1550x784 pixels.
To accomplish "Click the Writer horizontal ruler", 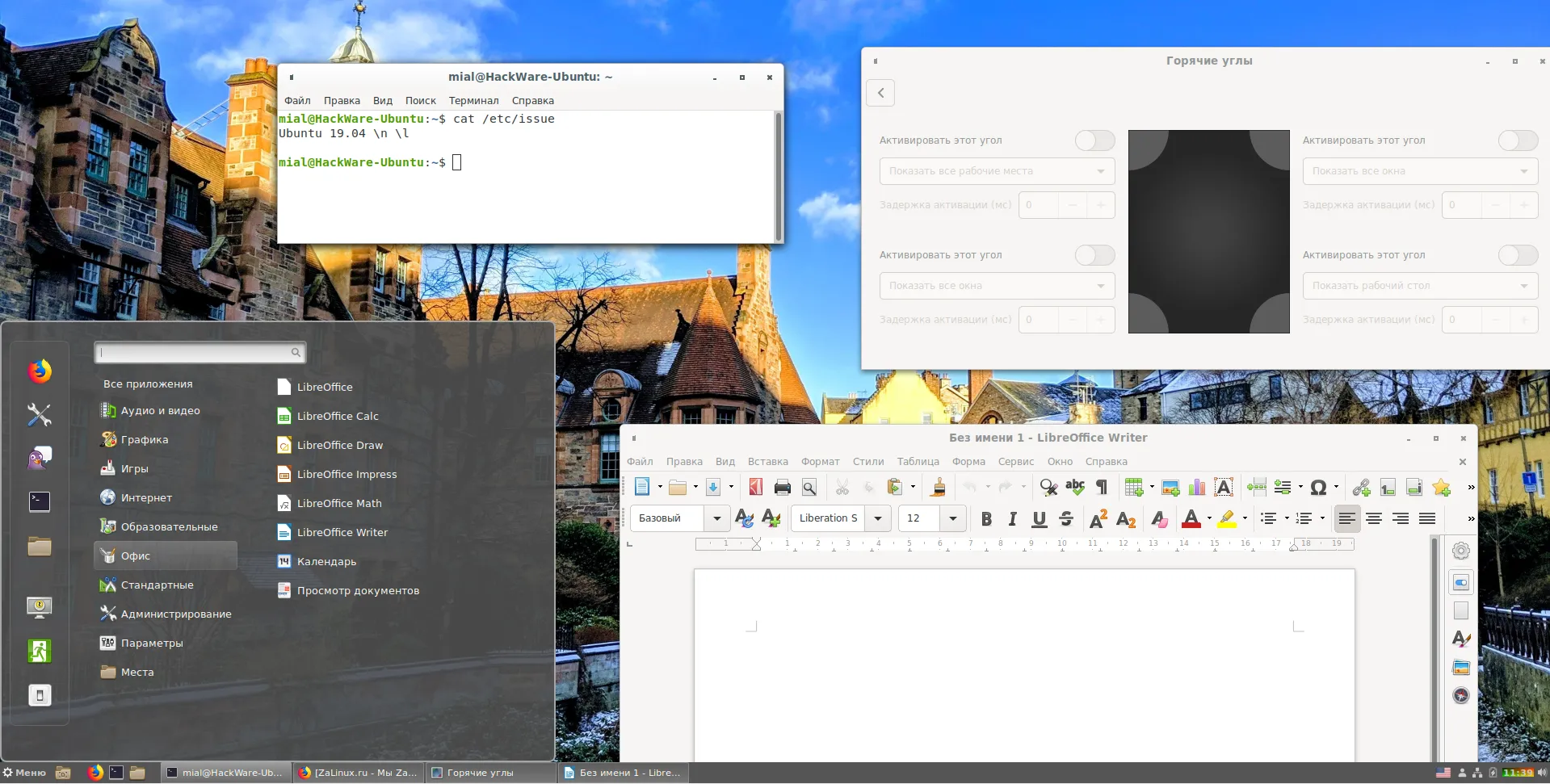I will pos(1024,544).
